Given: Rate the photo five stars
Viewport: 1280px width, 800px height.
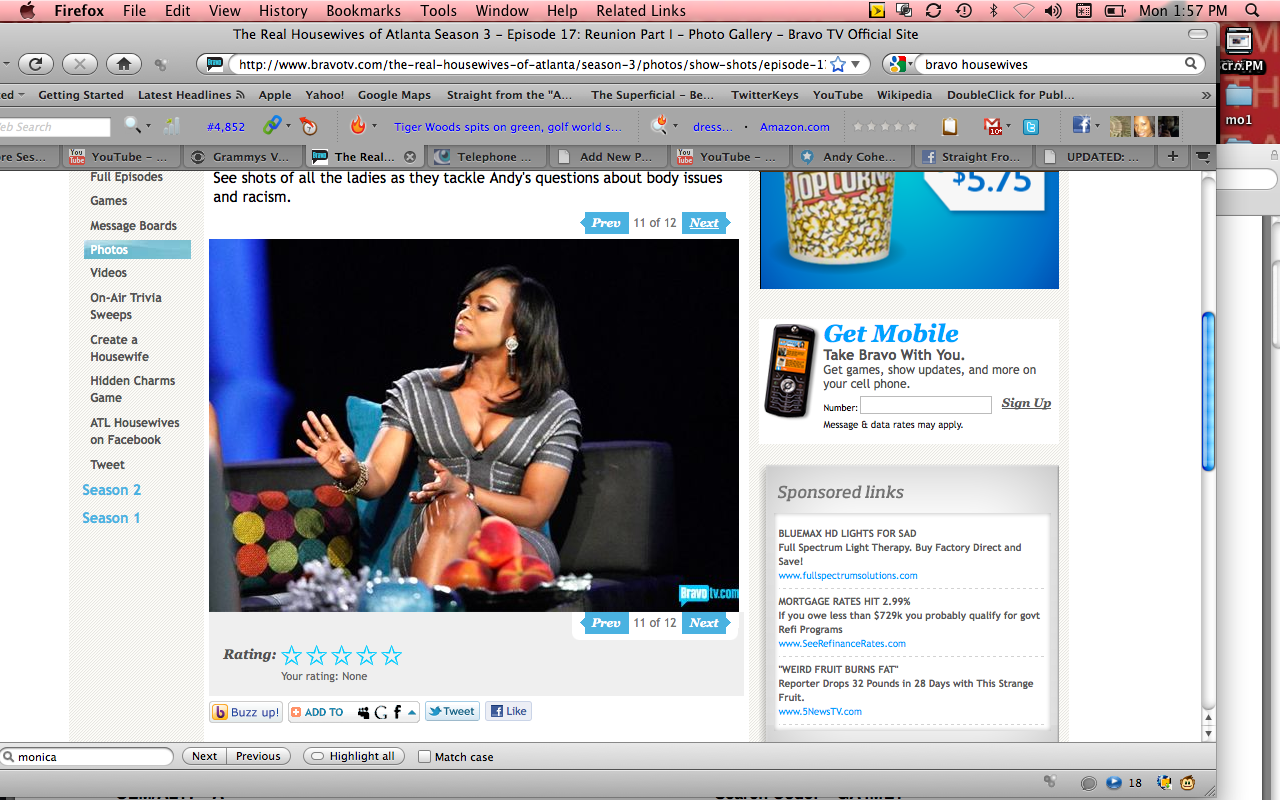Looking at the screenshot, I should [x=392, y=656].
